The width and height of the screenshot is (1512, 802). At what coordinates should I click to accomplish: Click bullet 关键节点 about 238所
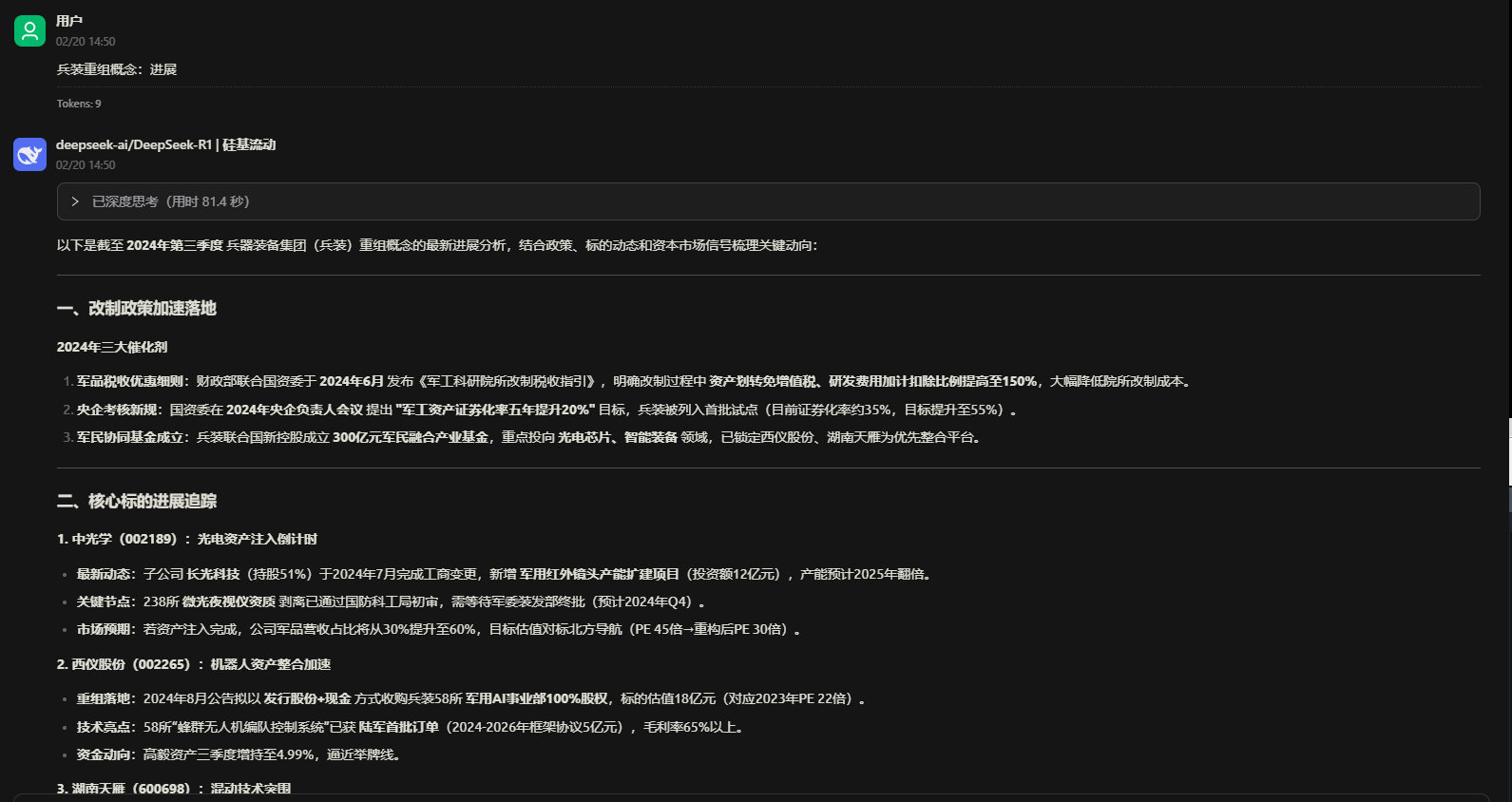[391, 601]
